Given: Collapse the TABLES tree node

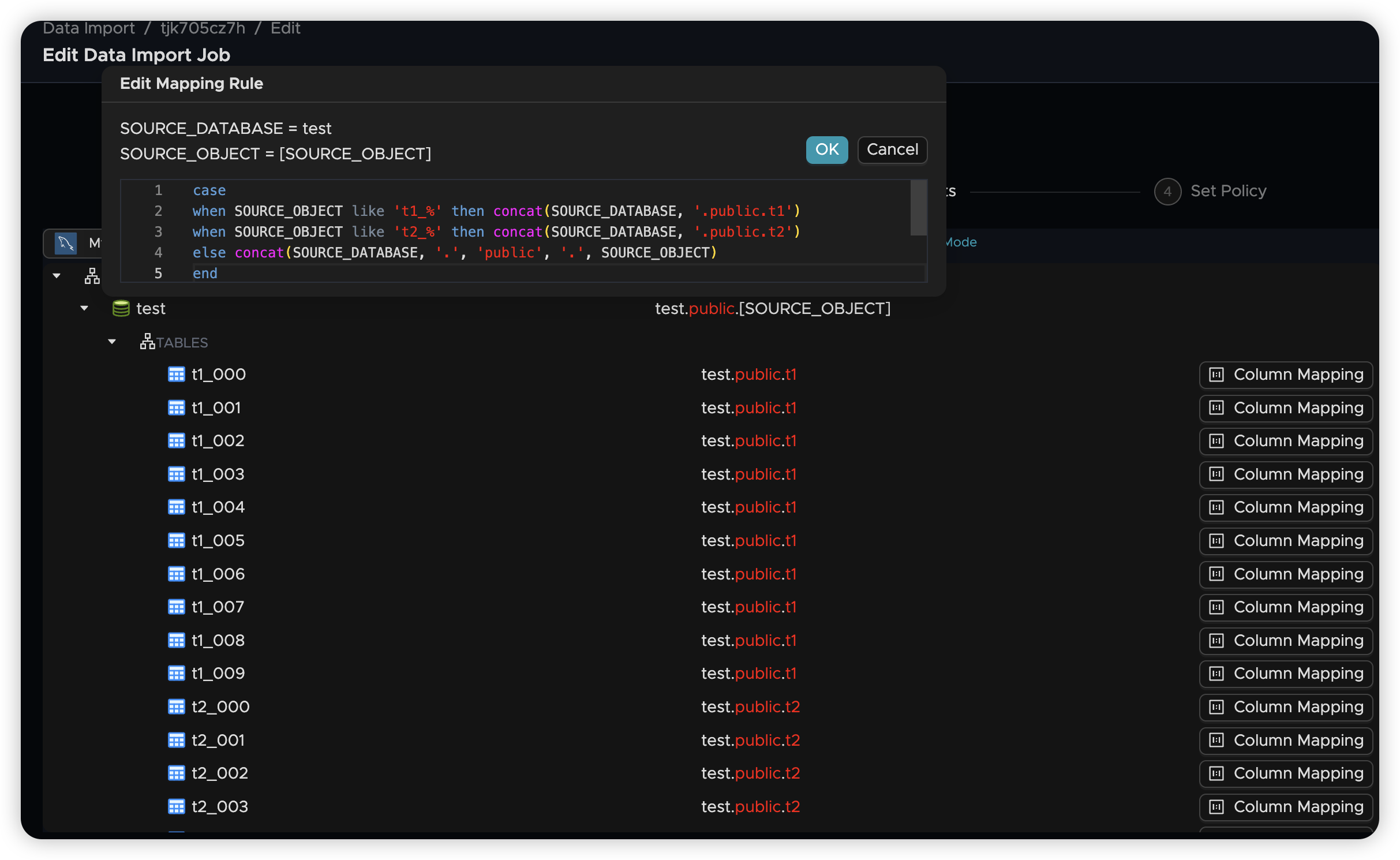Looking at the screenshot, I should (112, 342).
